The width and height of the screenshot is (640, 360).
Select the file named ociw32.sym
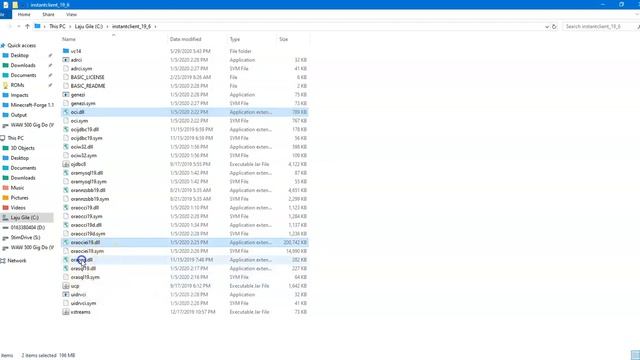84,156
